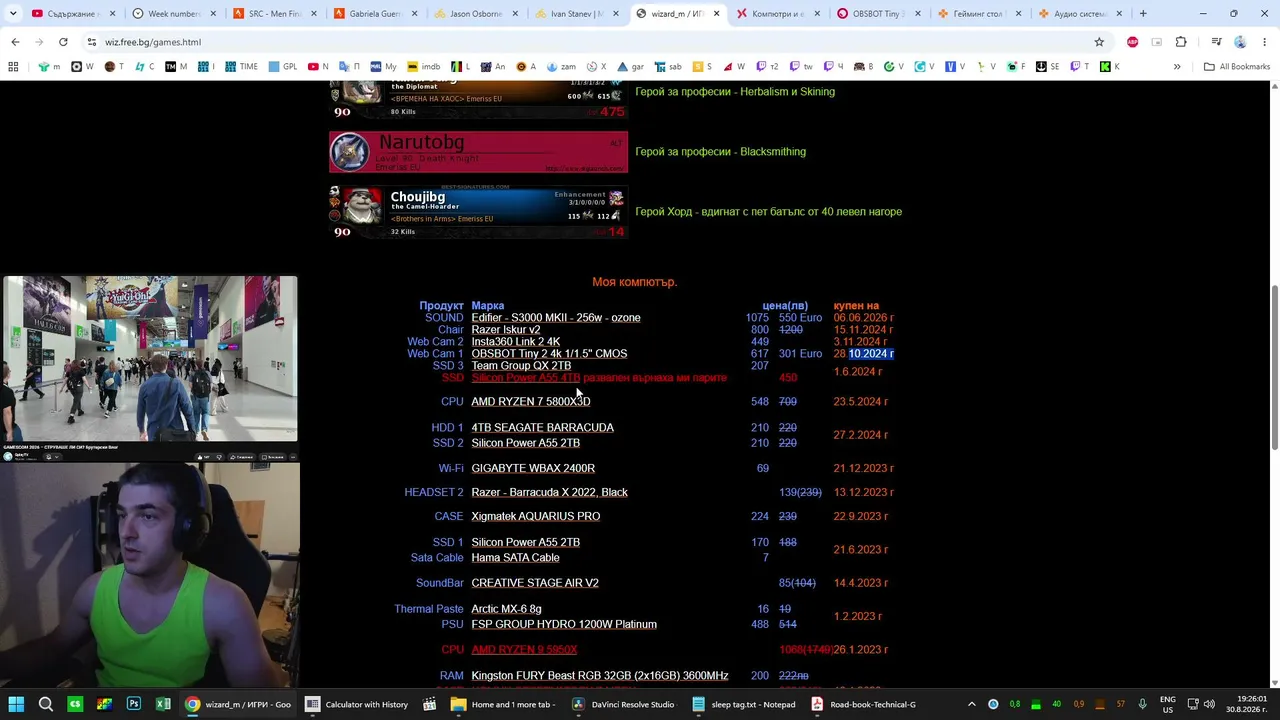Open the FSP GROUP HYDRO 1200W Platinum link

564,625
